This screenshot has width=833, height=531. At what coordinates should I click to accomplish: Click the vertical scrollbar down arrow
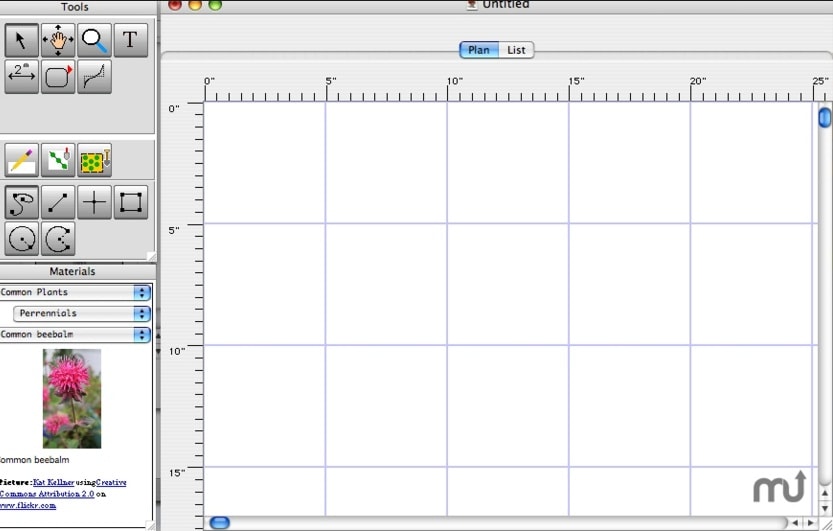click(x=824, y=509)
